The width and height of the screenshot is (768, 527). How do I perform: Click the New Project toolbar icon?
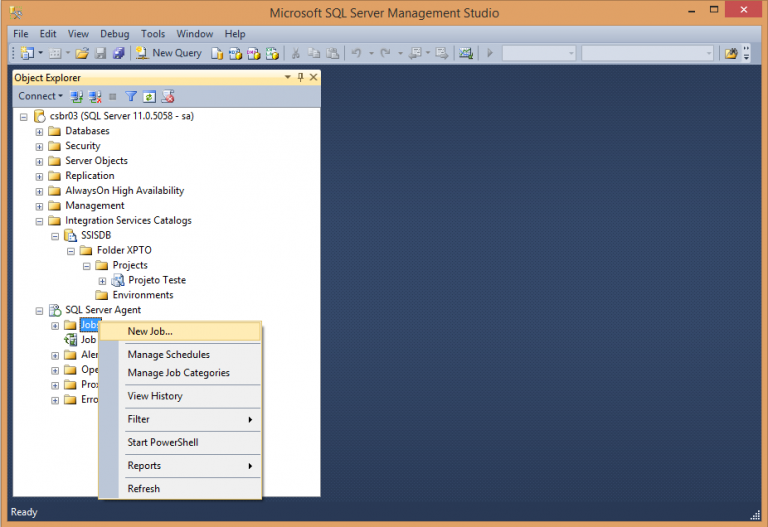coord(27,53)
